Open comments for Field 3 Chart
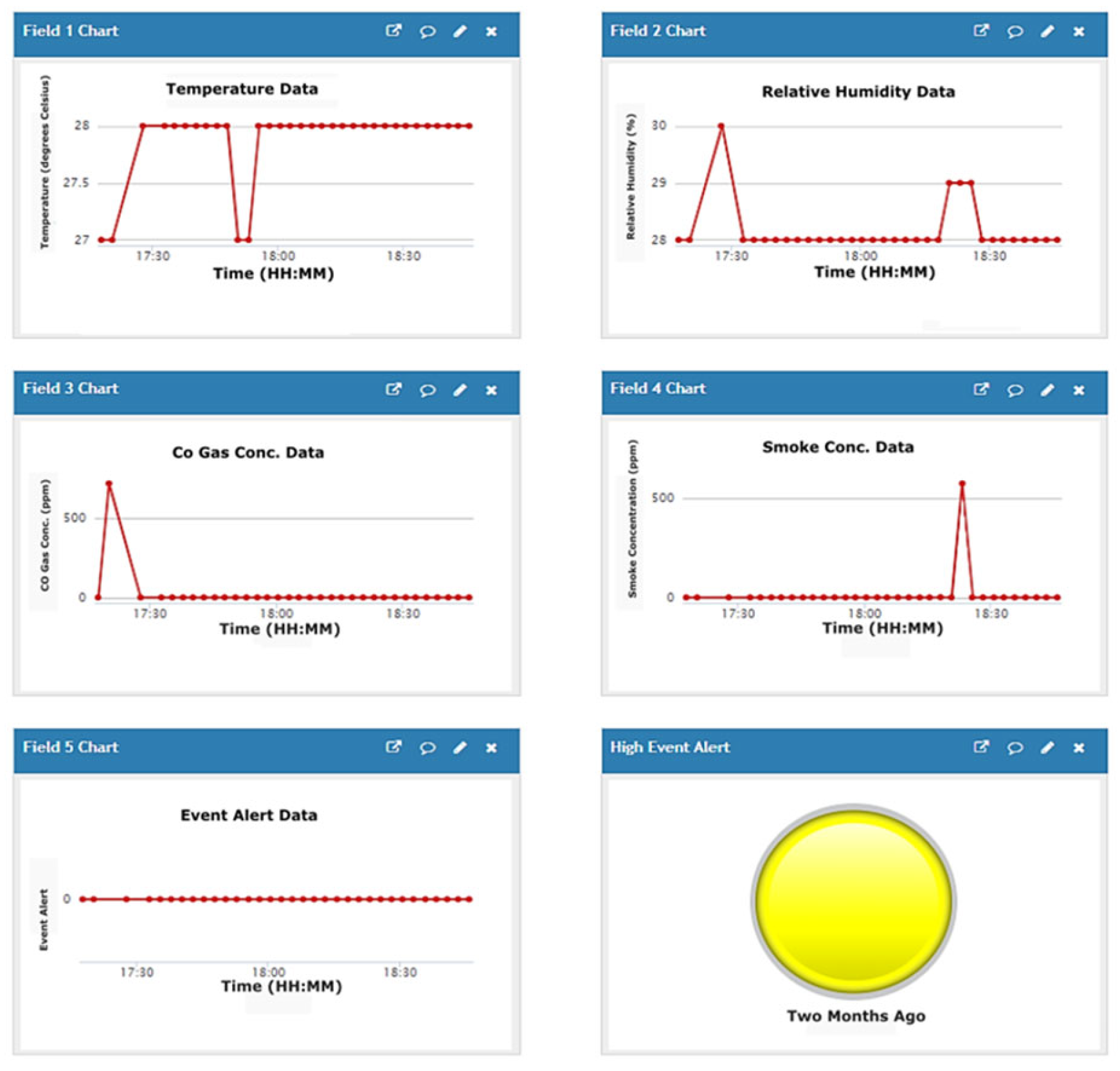The image size is (1120, 1071). tap(427, 390)
